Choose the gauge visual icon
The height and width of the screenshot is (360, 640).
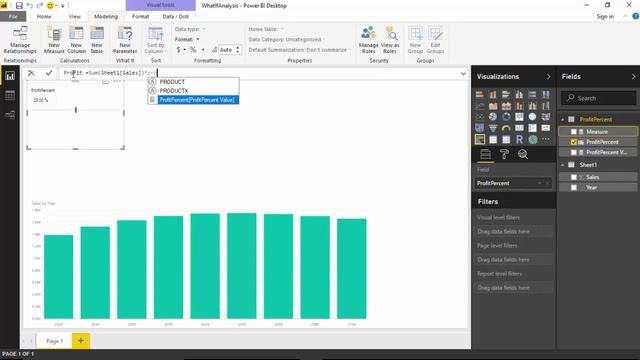coord(506,128)
